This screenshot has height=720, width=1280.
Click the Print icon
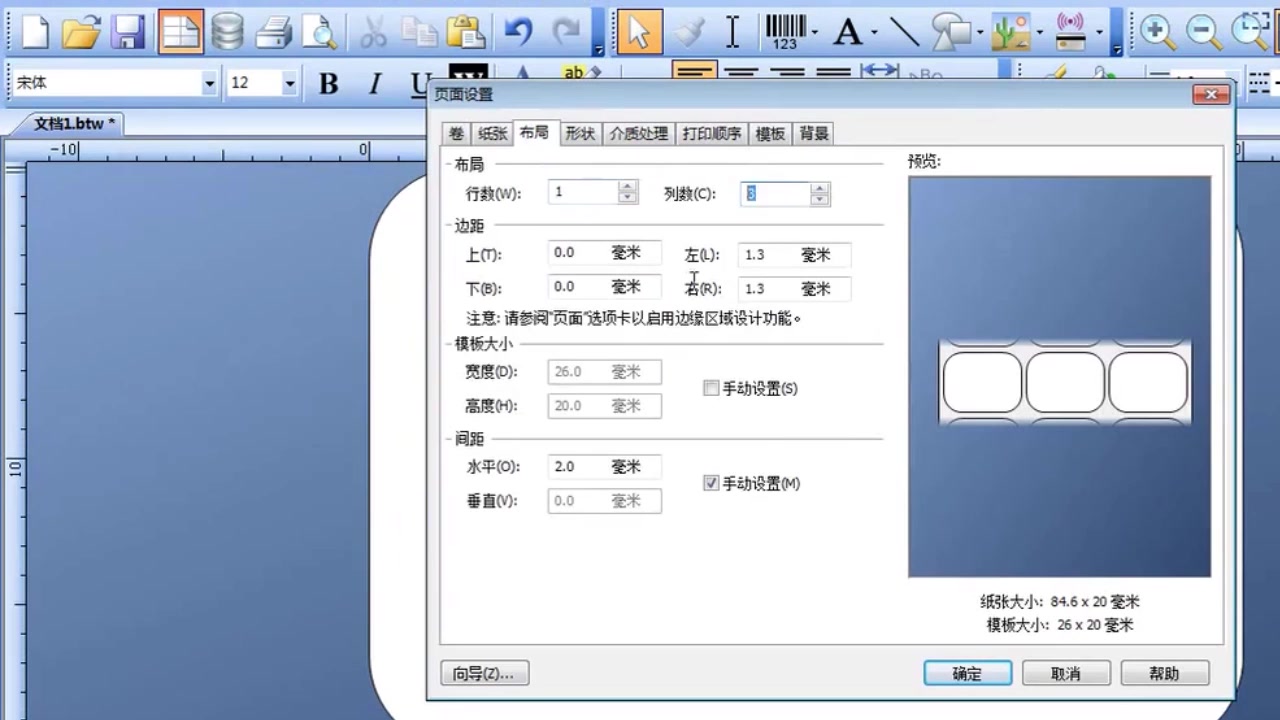point(273,32)
